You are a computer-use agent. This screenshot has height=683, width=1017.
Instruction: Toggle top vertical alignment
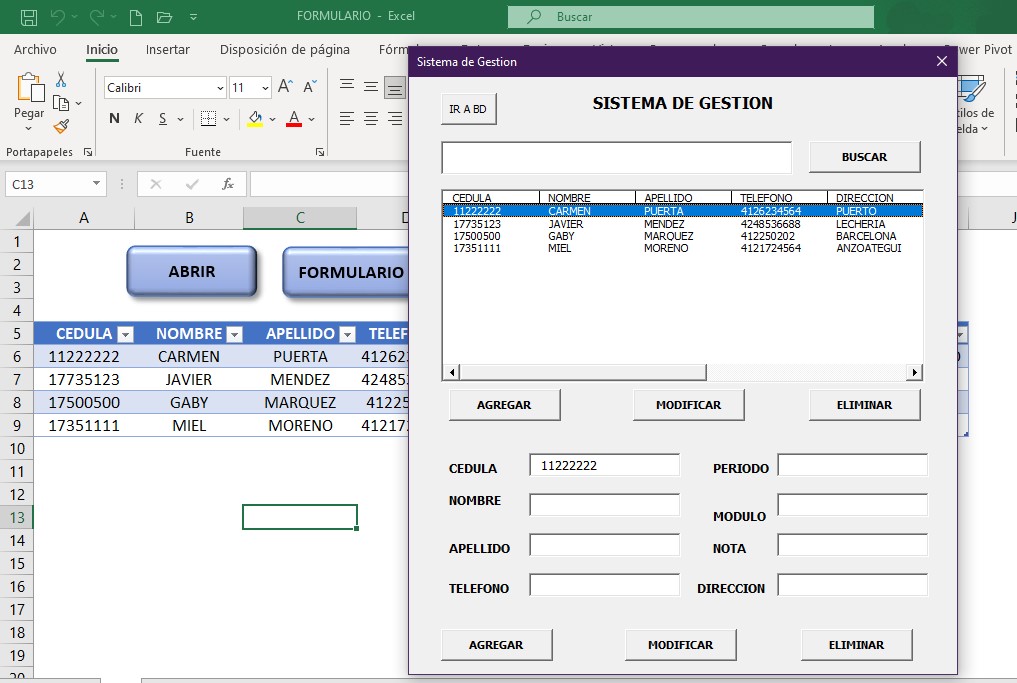pos(347,86)
